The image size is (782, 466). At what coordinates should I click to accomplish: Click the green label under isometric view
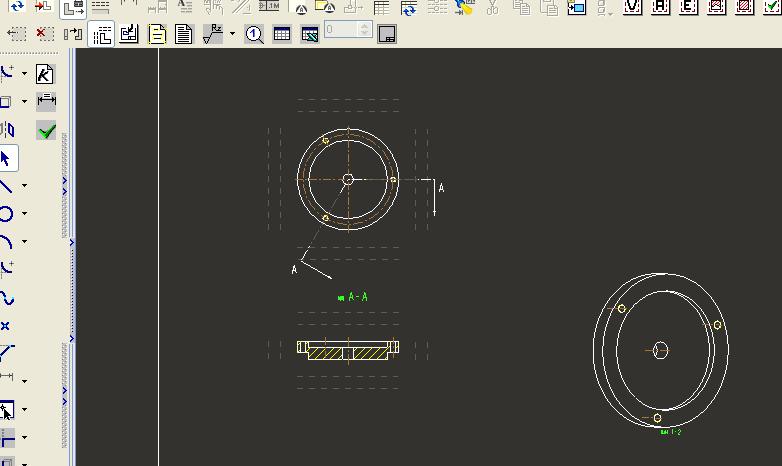tap(671, 432)
